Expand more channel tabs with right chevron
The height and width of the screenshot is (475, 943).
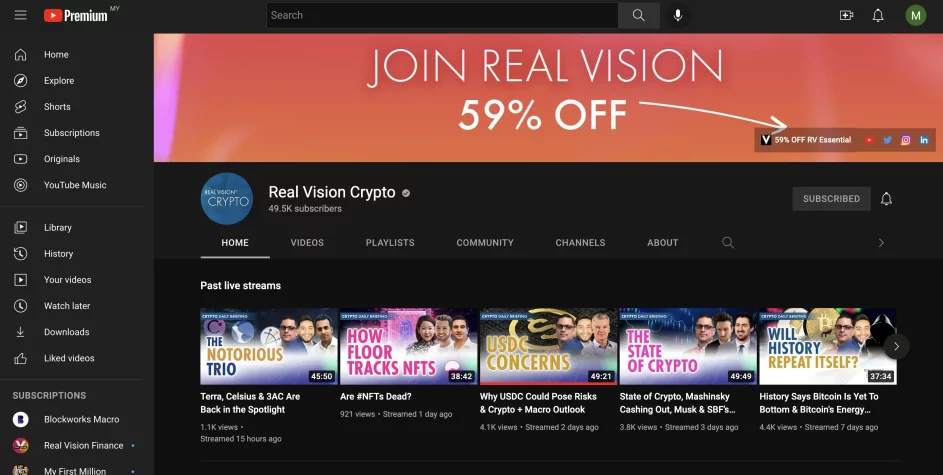881,242
